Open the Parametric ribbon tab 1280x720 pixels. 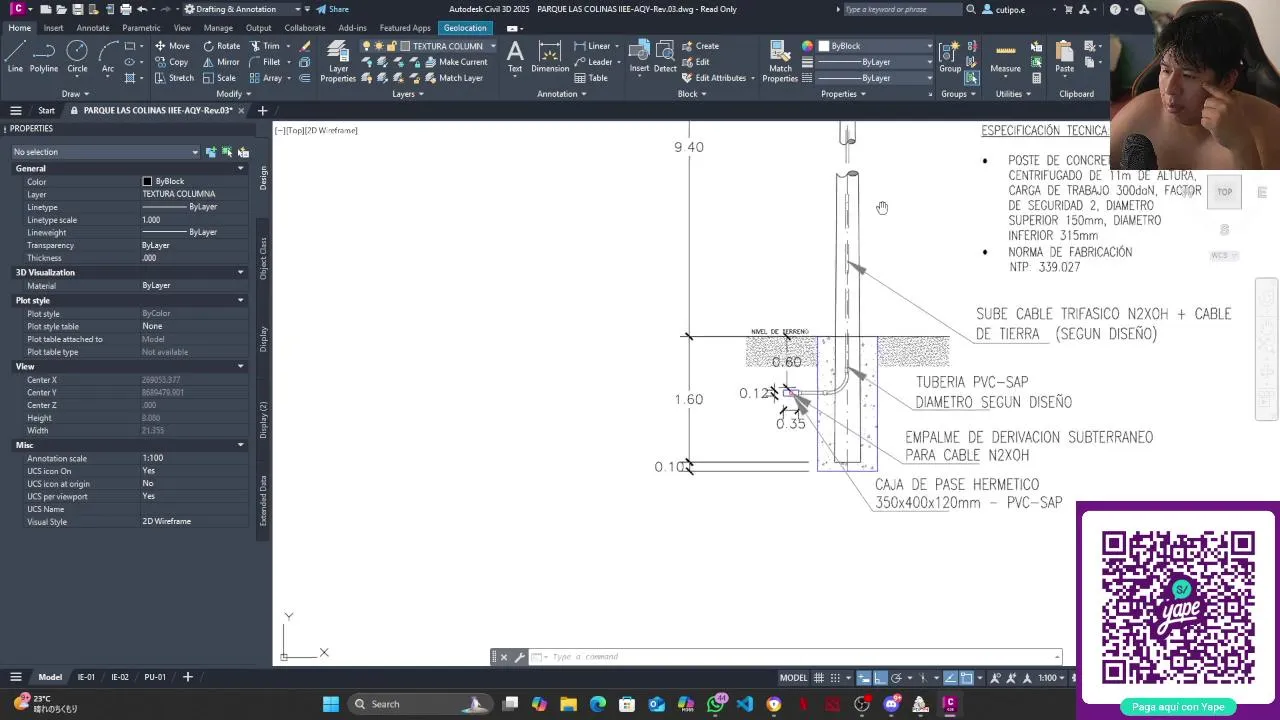tap(141, 28)
